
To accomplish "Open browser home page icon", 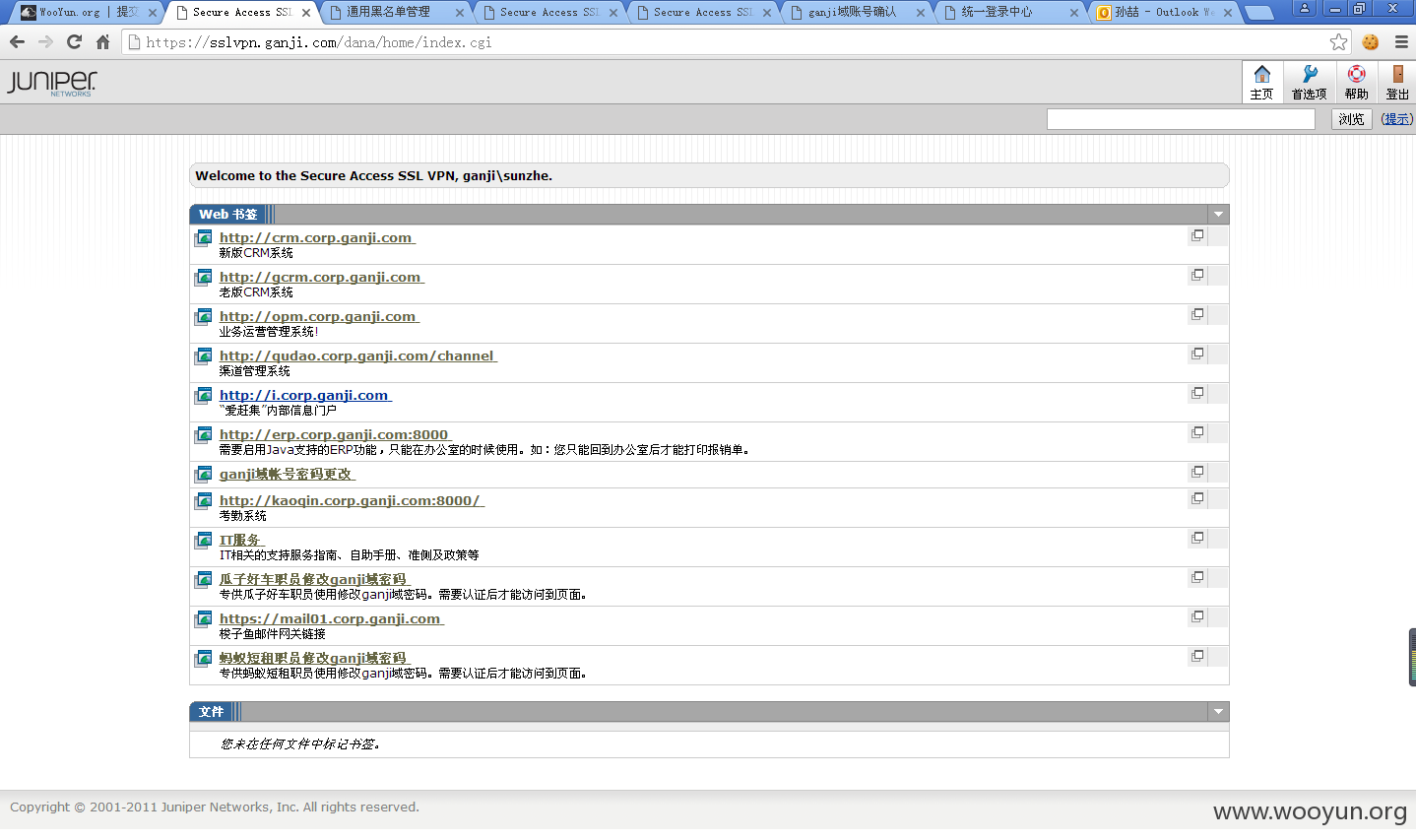I will [x=102, y=41].
